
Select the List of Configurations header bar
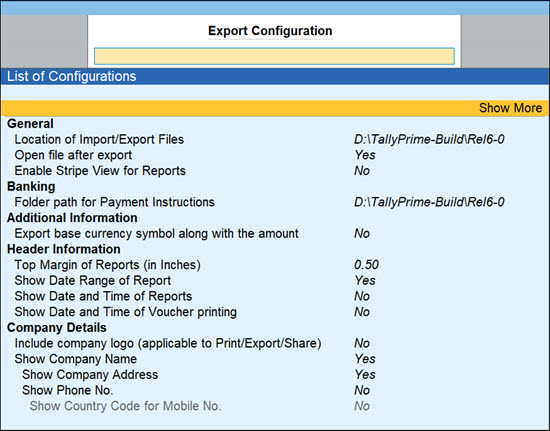275,76
